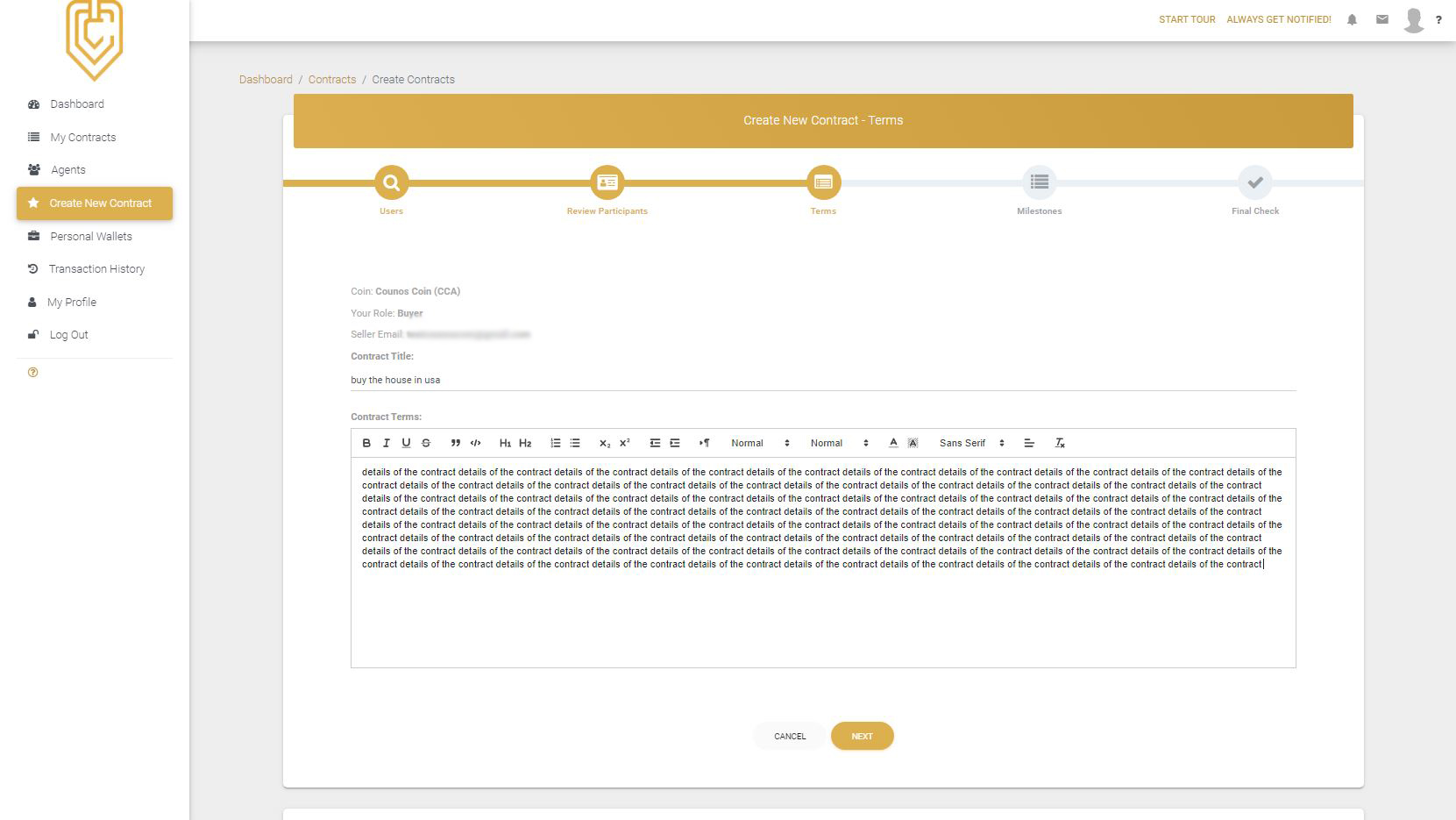Open the first Normal size dropdown
Viewport: 1456px width, 820px height.
(x=760, y=443)
